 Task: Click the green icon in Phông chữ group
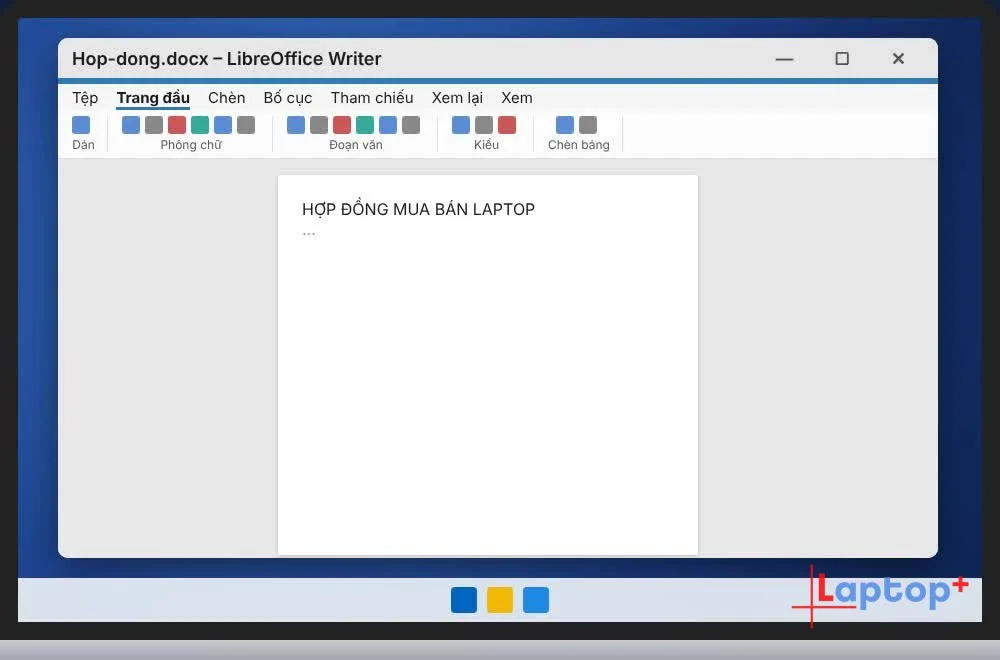200,125
